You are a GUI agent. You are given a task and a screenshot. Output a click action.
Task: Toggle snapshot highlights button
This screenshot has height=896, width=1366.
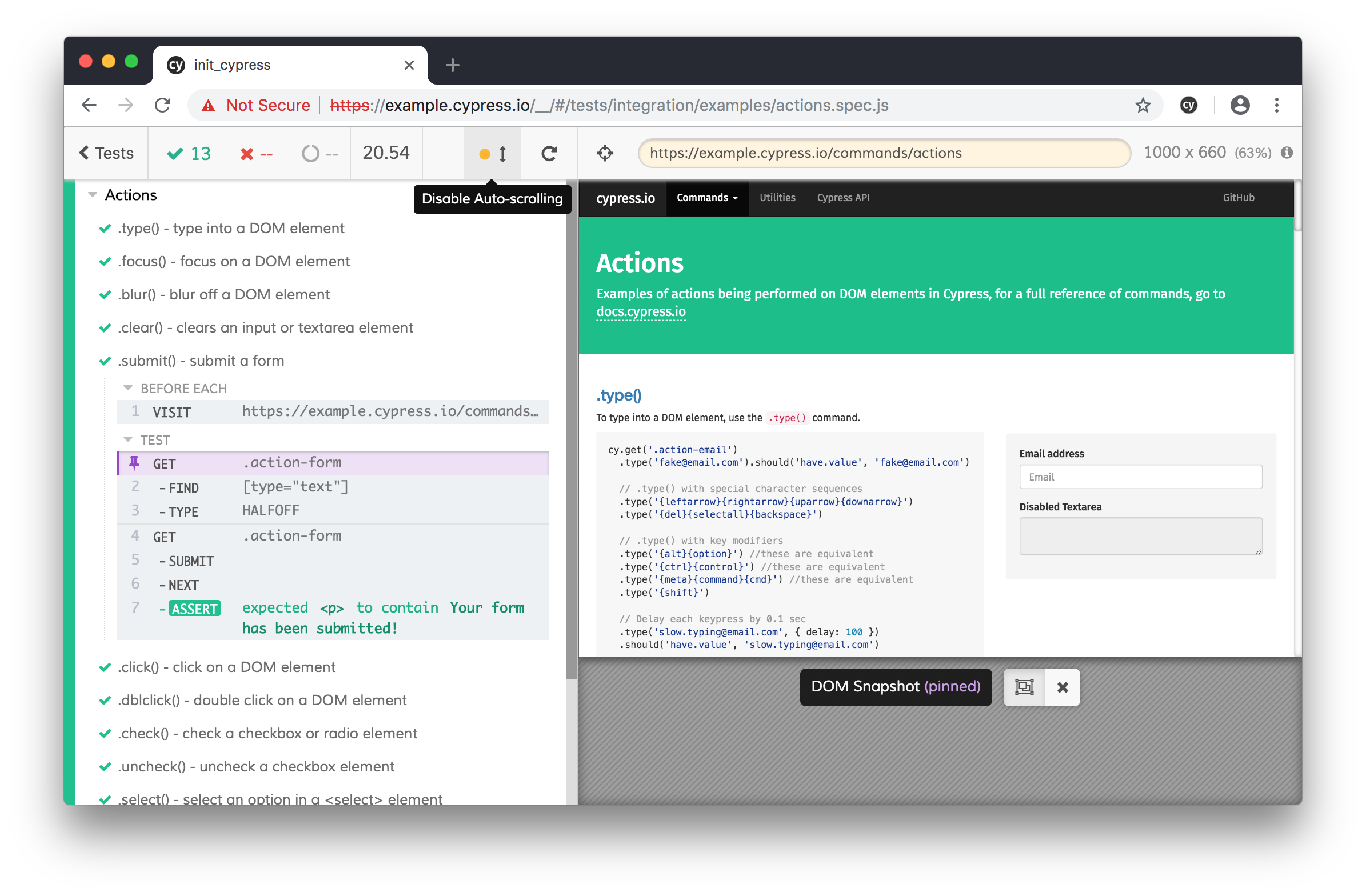tap(1024, 687)
